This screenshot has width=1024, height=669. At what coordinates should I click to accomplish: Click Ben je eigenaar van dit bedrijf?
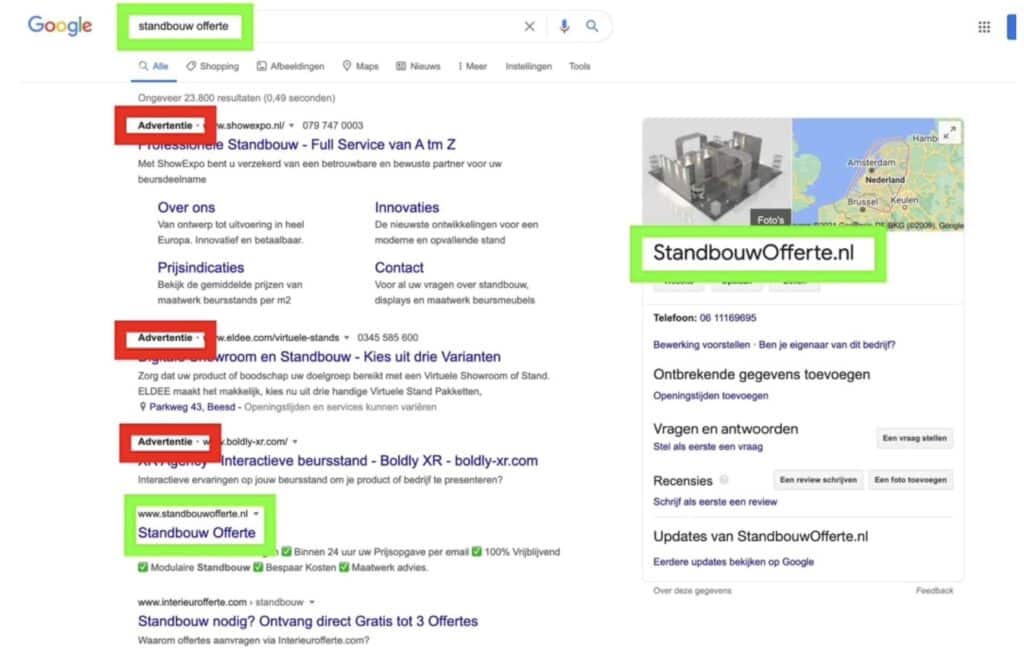click(827, 345)
